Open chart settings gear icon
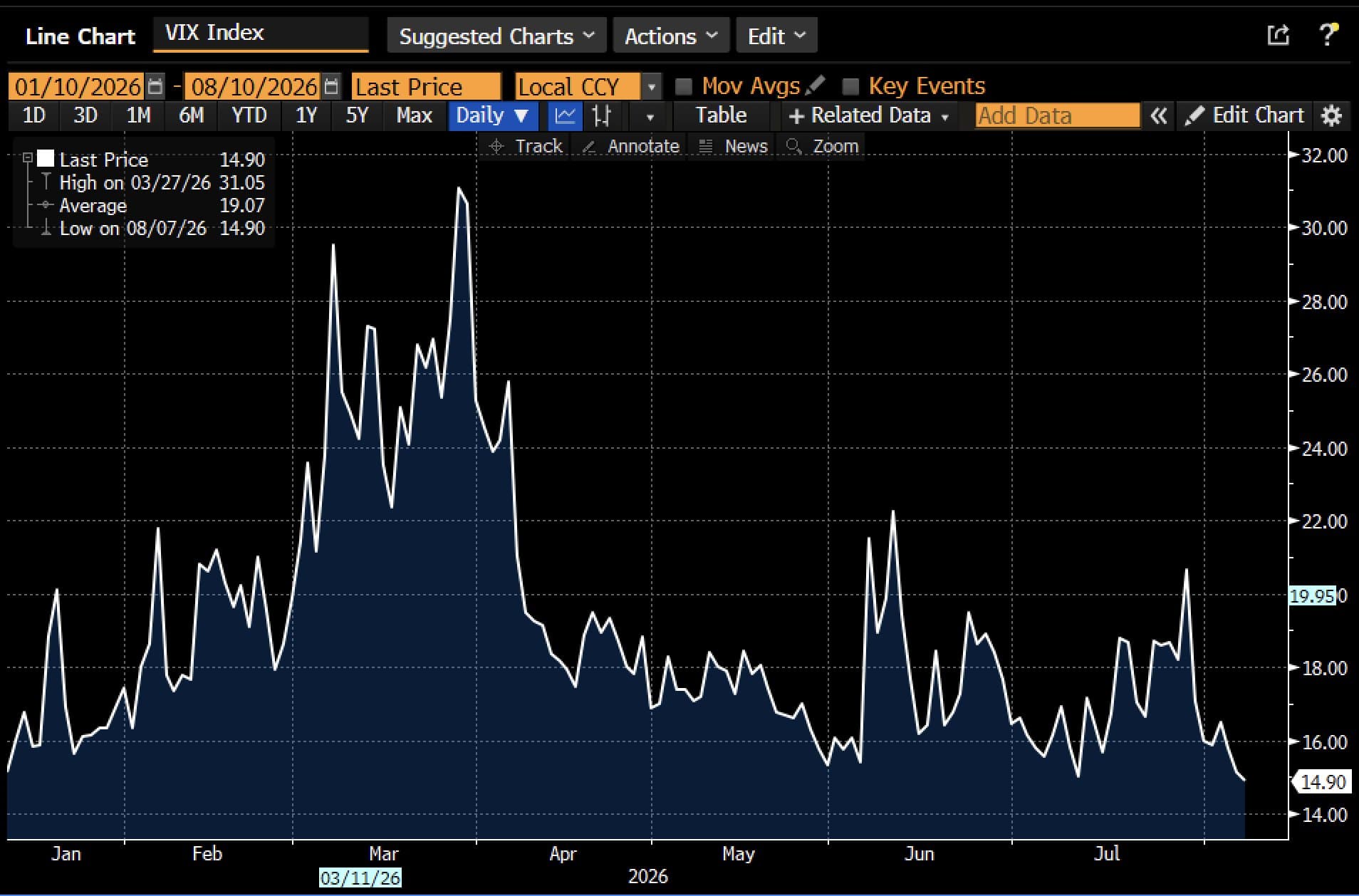This screenshot has height=896, width=1359. (1331, 116)
